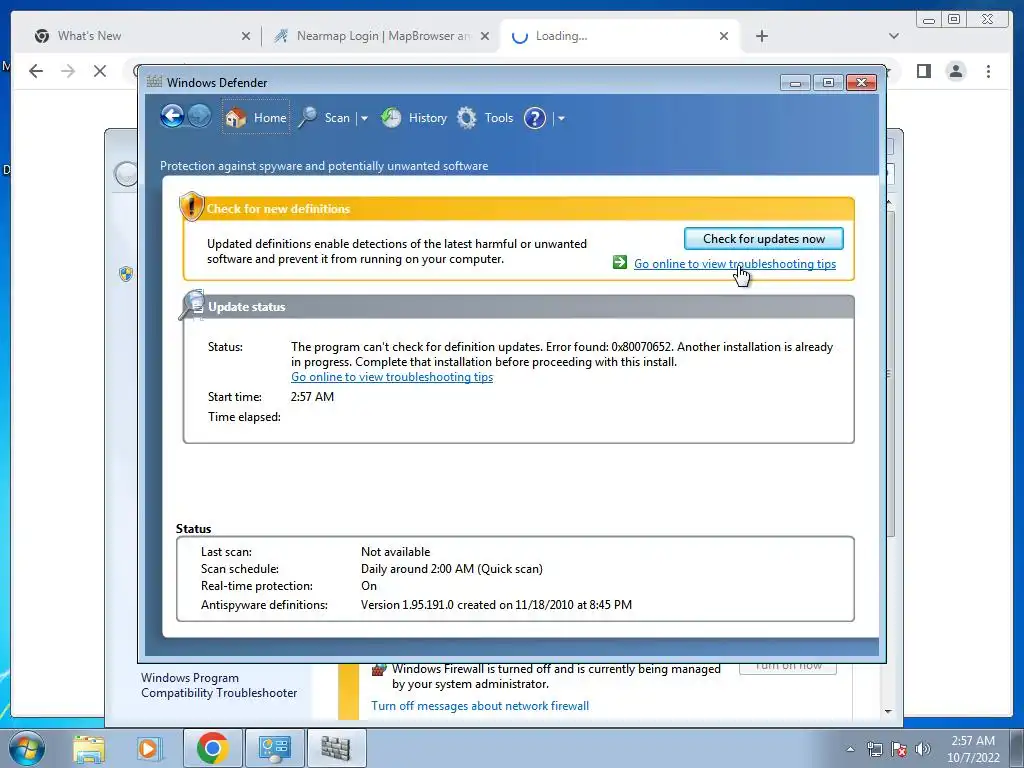Open Chrome's three-dot menu
The width and height of the screenshot is (1024, 768).
pyautogui.click(x=988, y=71)
